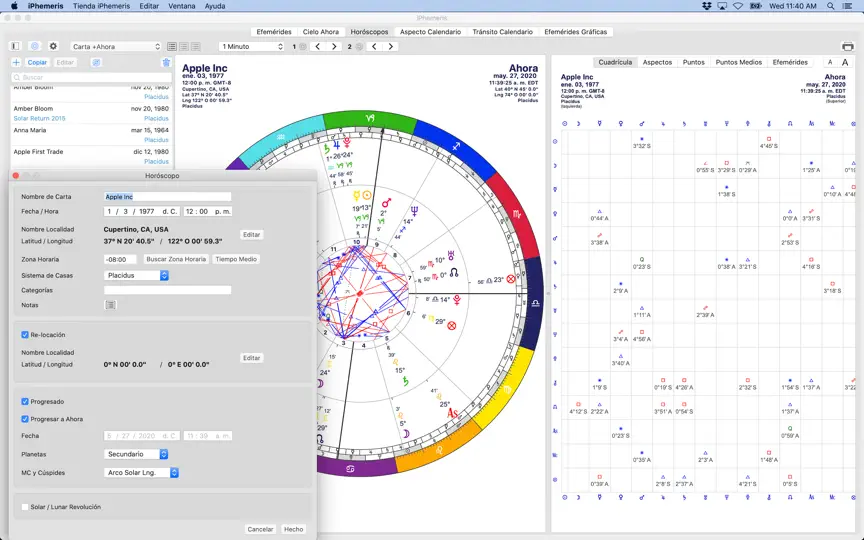Click the Sun column header glyph in grid

click(x=564, y=123)
